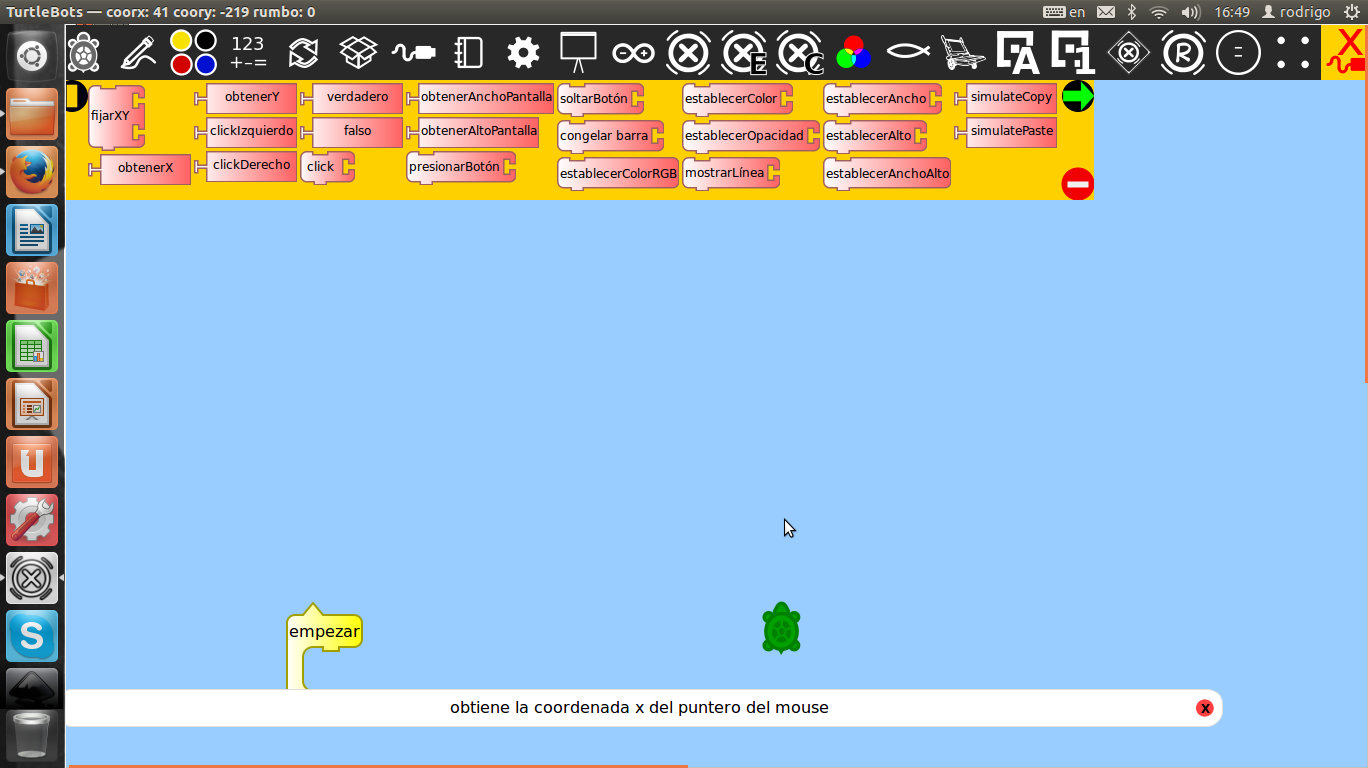Open the Arduino infinity-logo palette

(x=633, y=53)
